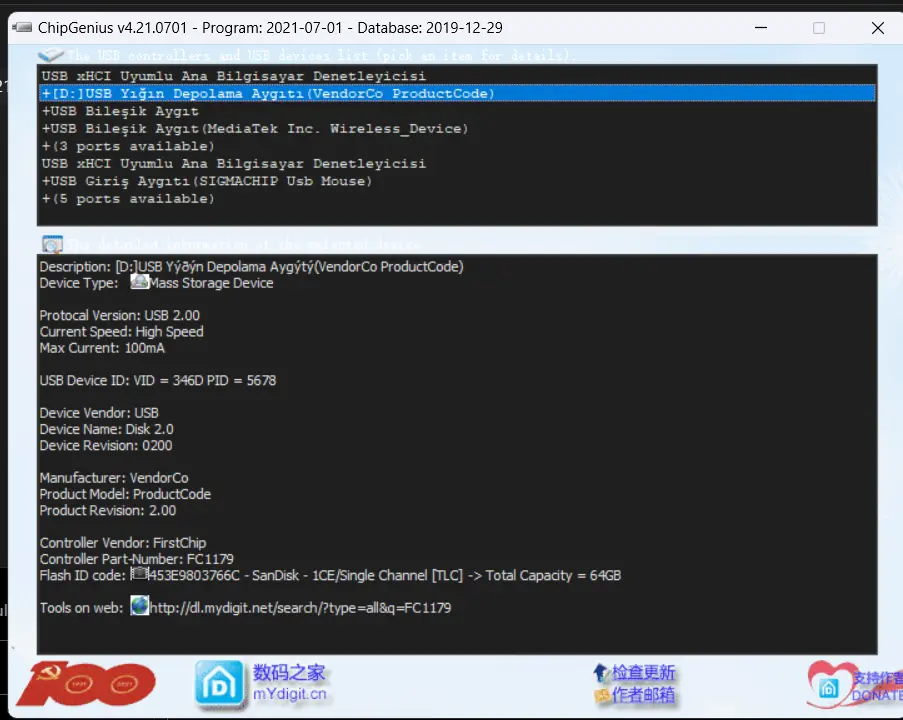Click the globe icon next to Tools on web
The image size is (903, 720).
click(139, 606)
